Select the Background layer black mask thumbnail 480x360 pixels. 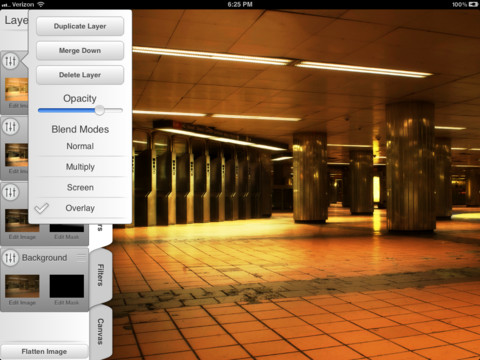(67, 286)
